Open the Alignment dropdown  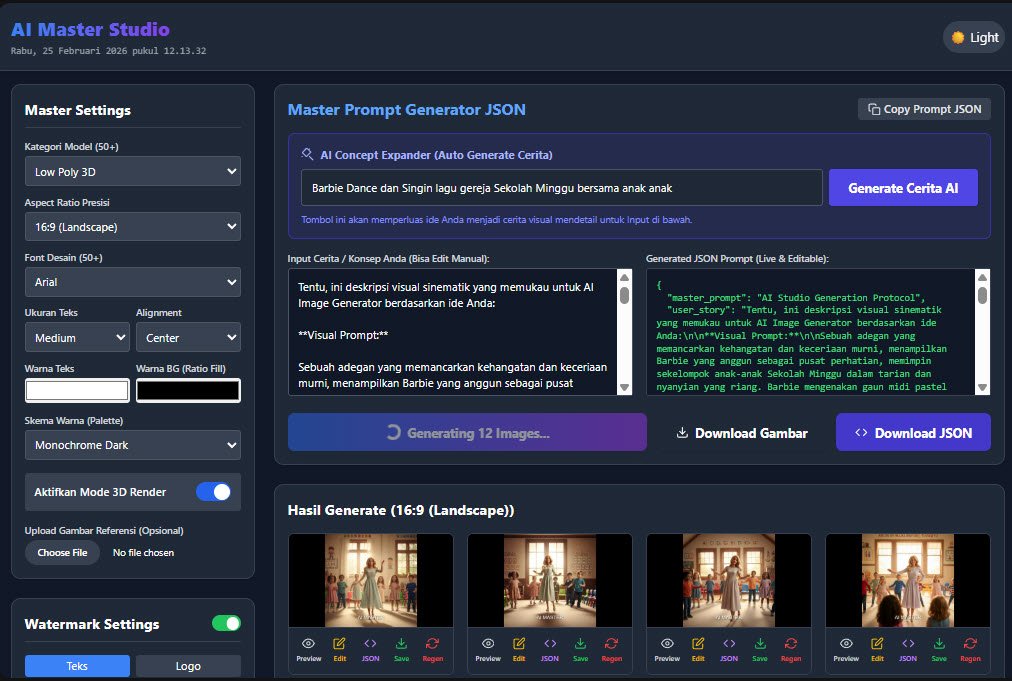click(188, 338)
